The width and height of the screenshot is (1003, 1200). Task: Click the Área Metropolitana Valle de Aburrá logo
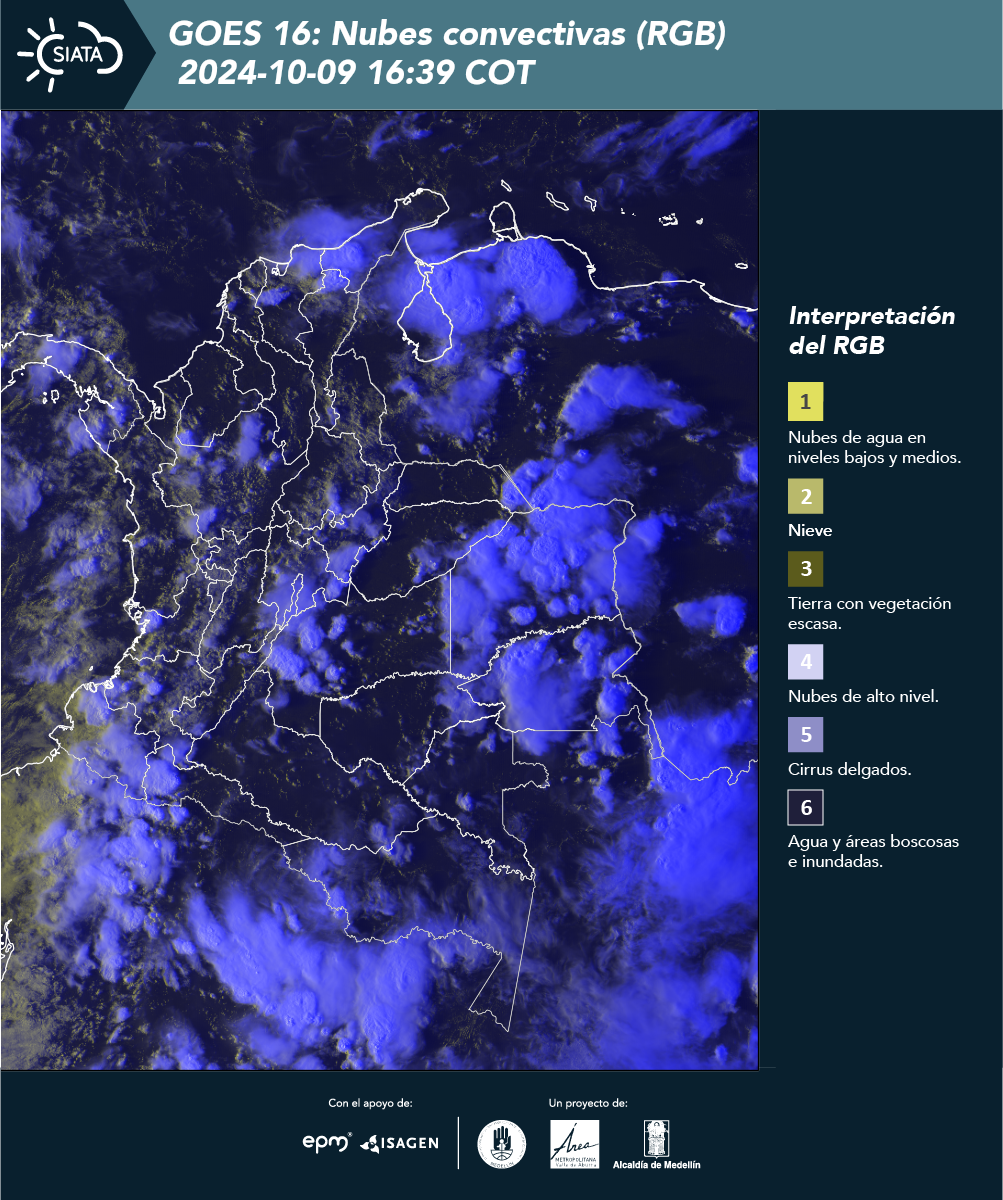pyautogui.click(x=575, y=1144)
